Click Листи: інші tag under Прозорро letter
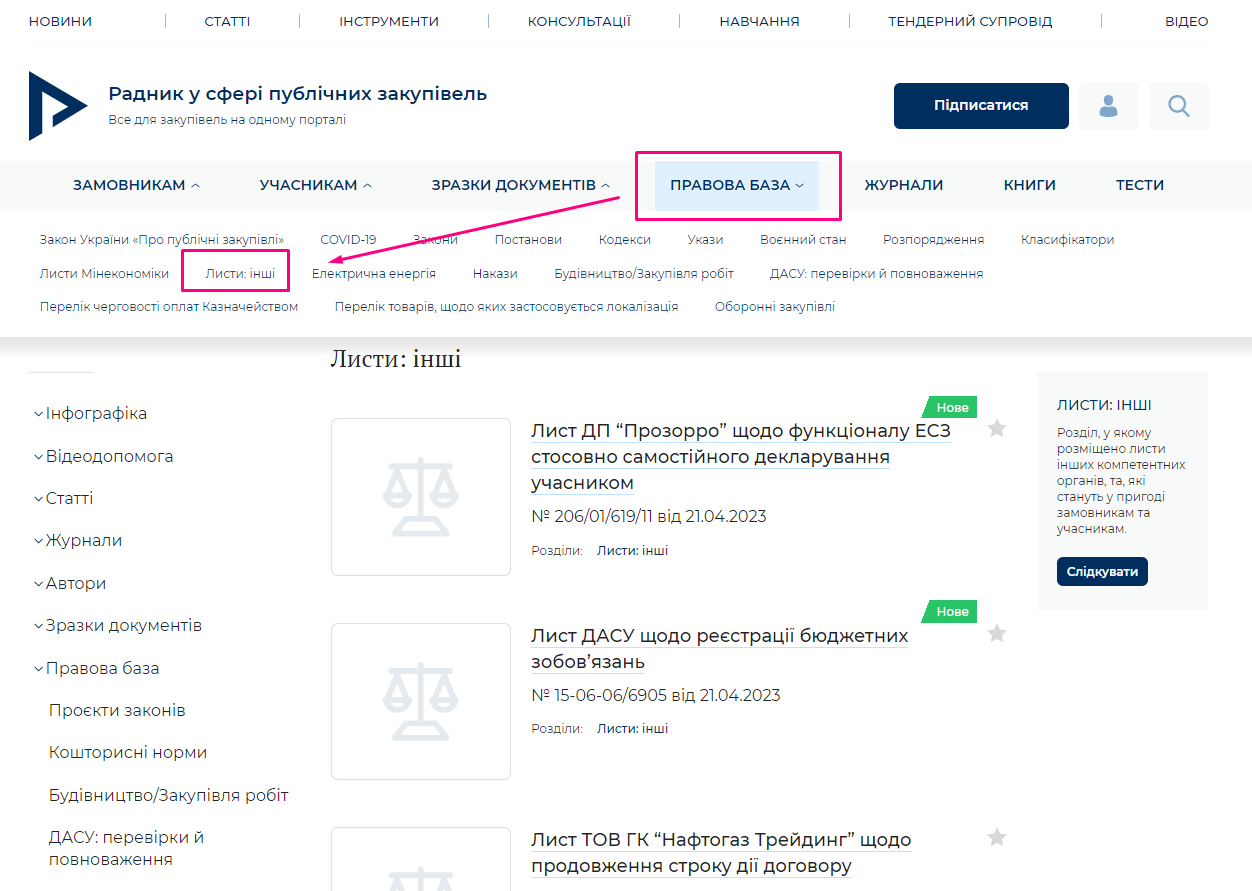Viewport: 1252px width, 891px height. point(632,551)
